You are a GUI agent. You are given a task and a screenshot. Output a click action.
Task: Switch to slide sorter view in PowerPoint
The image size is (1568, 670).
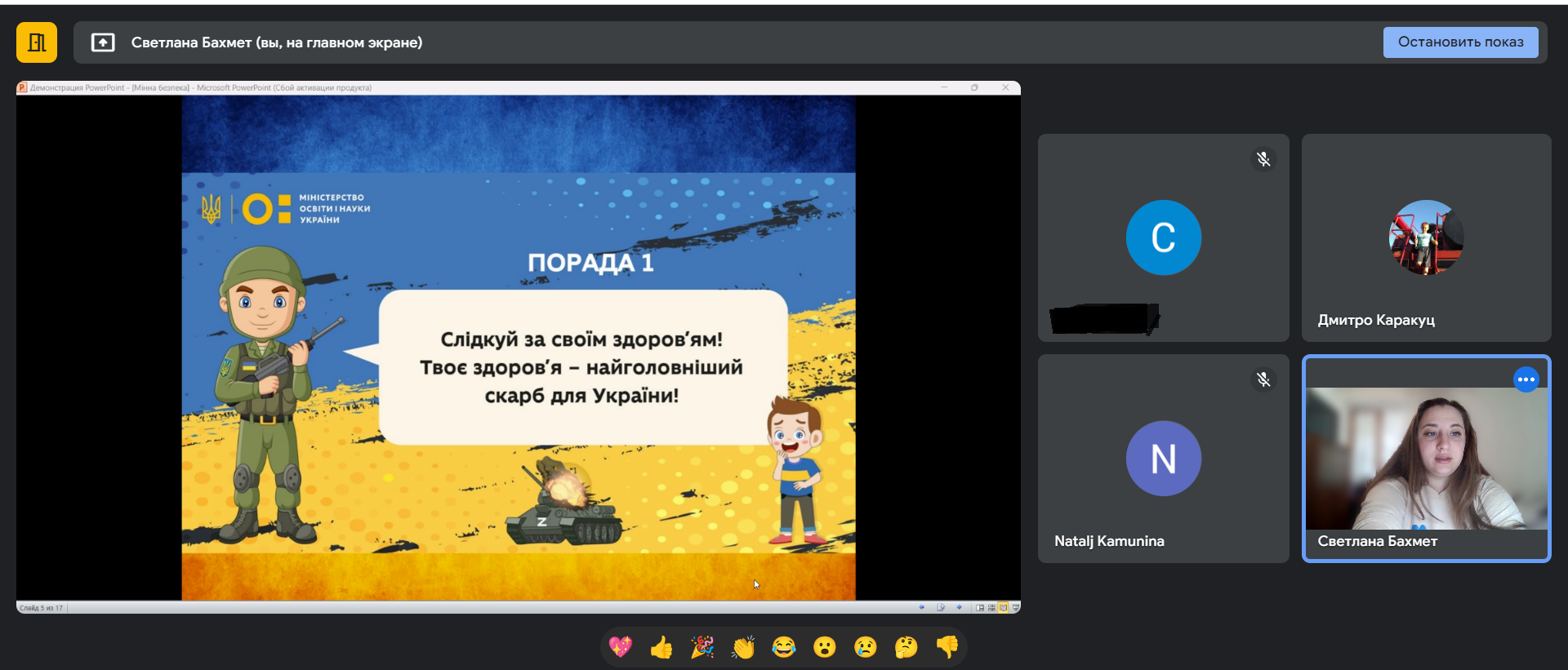click(991, 607)
